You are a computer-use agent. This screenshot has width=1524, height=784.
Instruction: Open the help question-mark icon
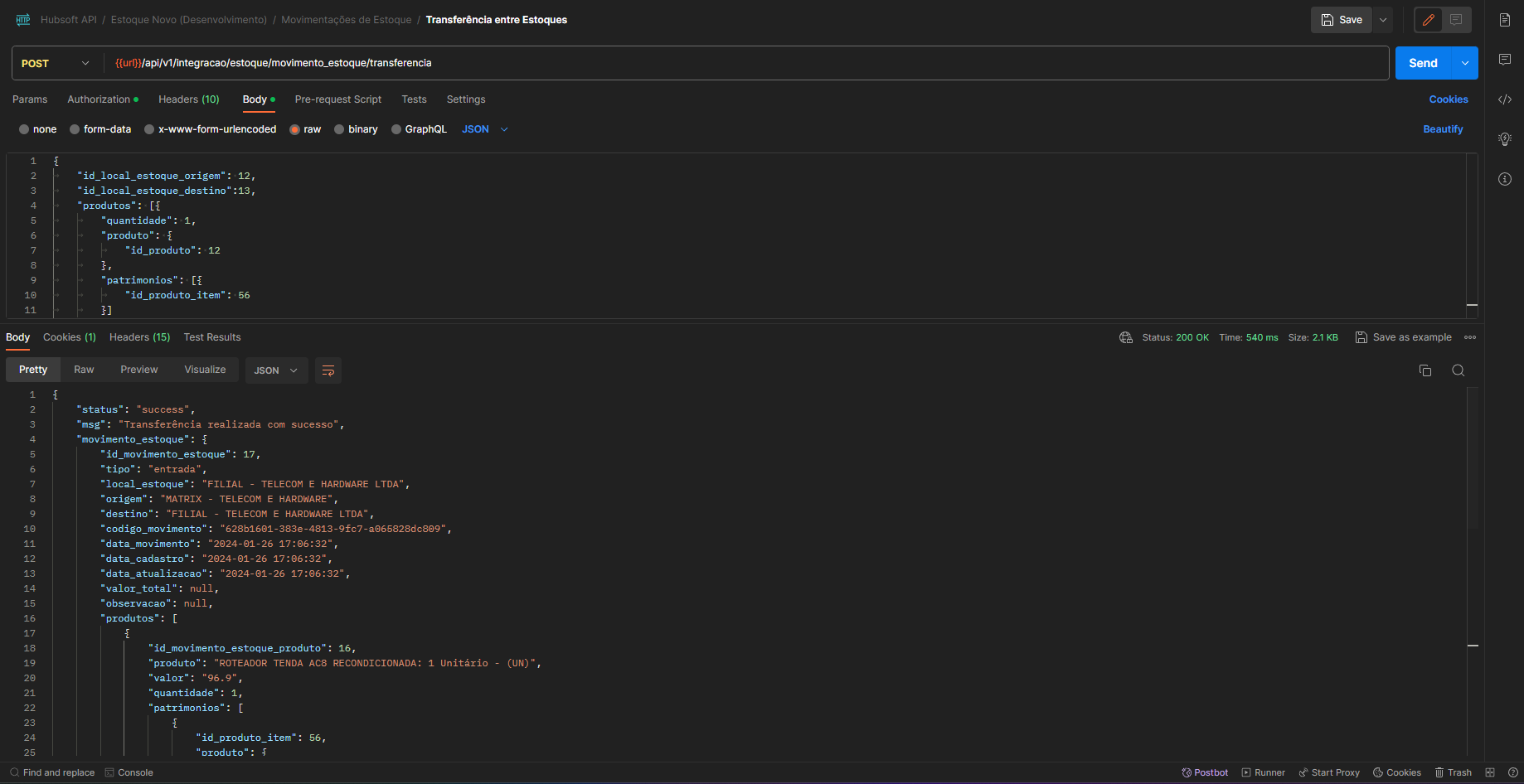1512,772
